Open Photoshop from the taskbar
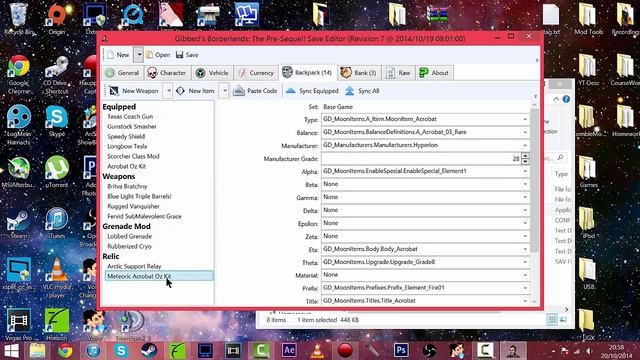The width and height of the screenshot is (640, 360). coord(401,351)
